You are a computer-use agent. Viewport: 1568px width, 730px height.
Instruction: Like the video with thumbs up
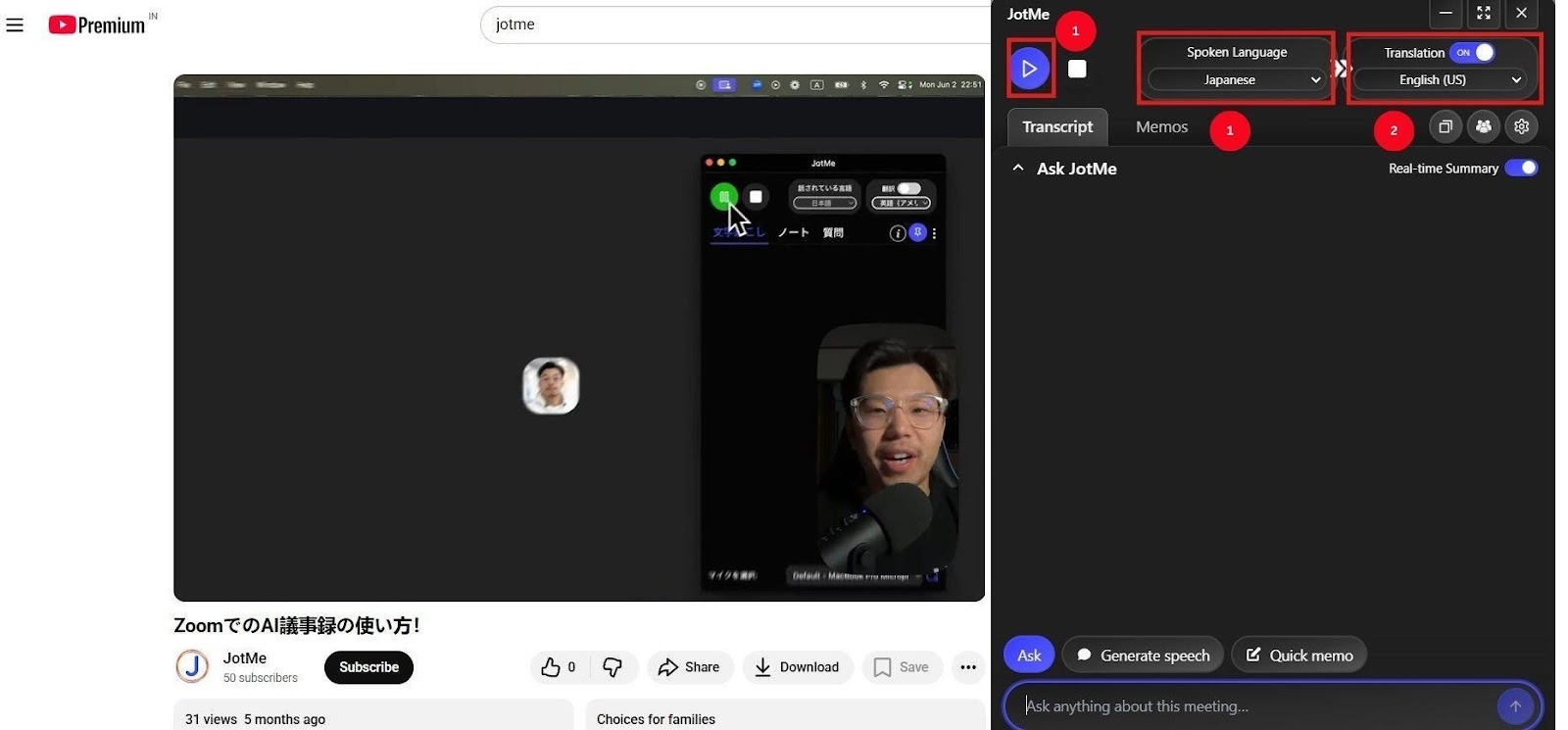(x=559, y=667)
